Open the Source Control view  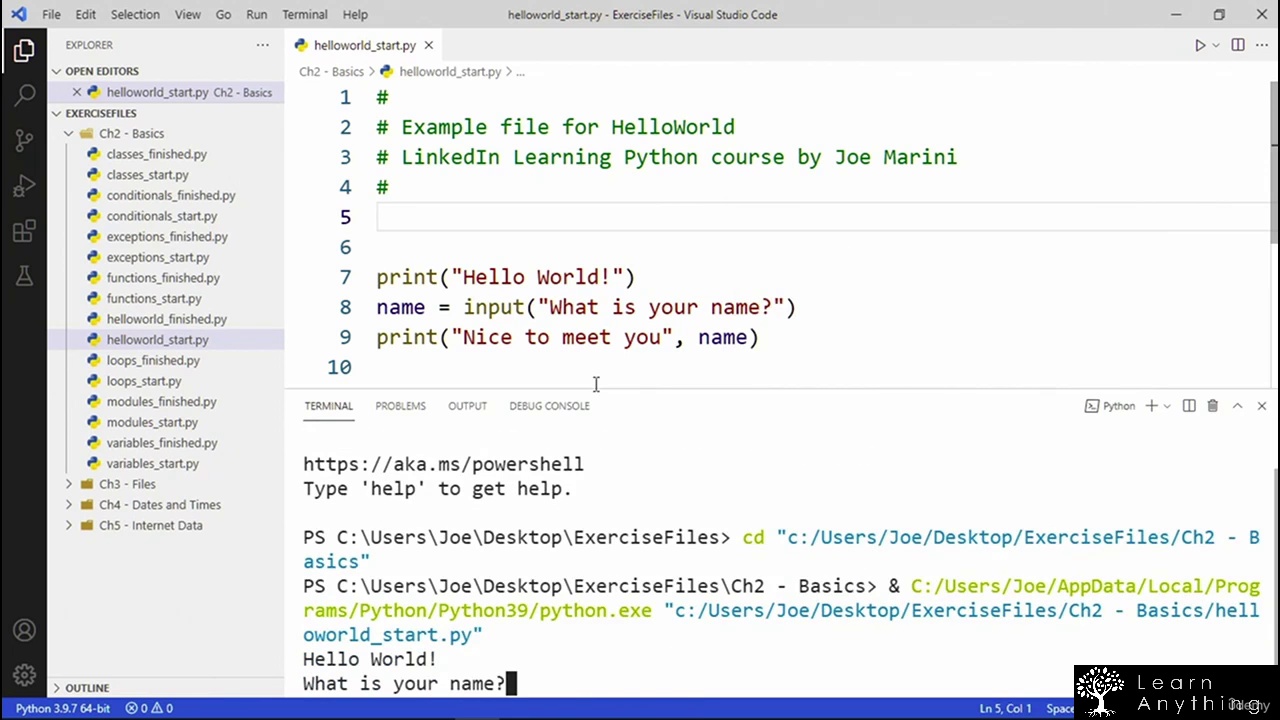coord(24,140)
